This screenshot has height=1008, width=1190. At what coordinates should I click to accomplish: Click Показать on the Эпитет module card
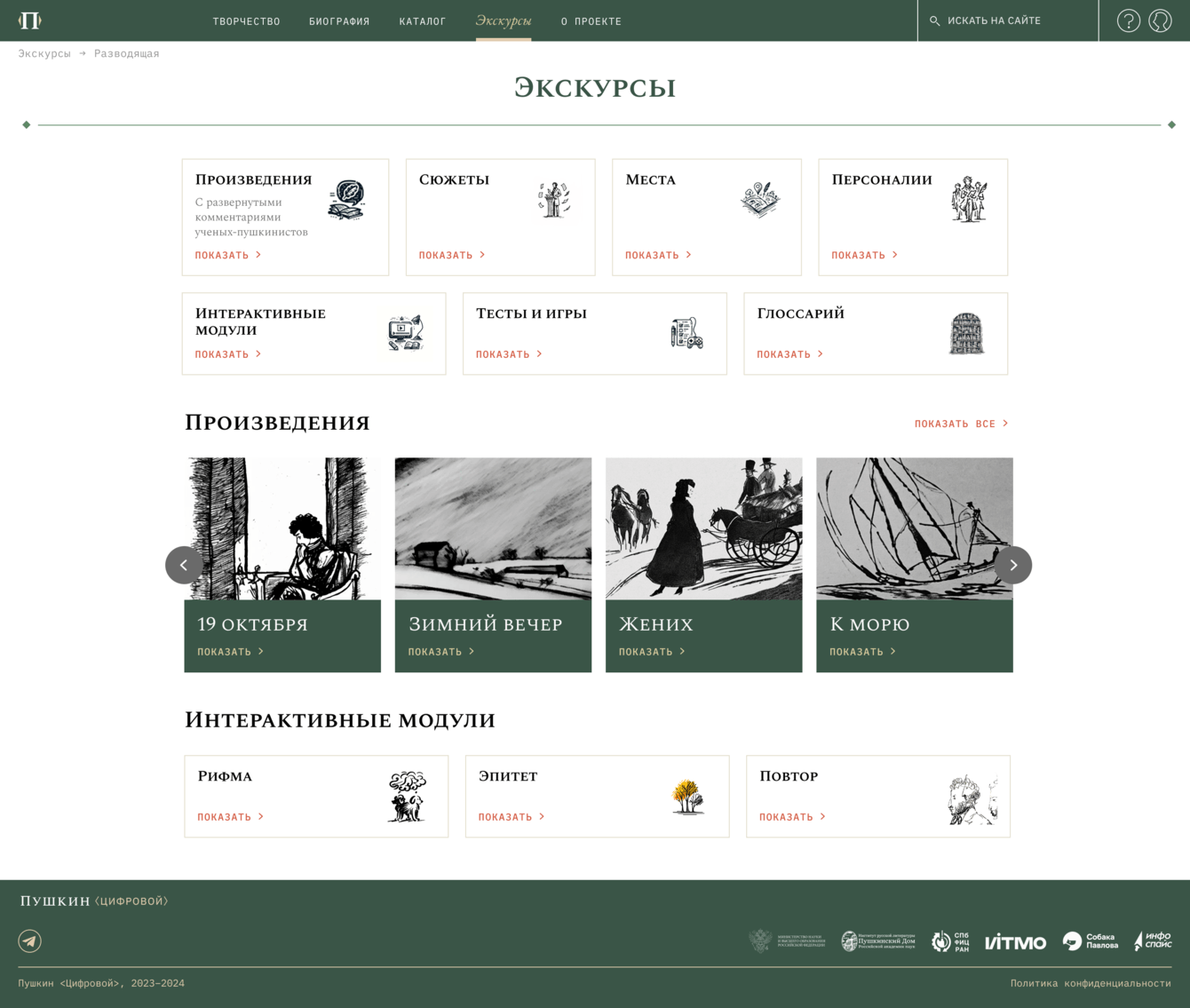tap(512, 817)
